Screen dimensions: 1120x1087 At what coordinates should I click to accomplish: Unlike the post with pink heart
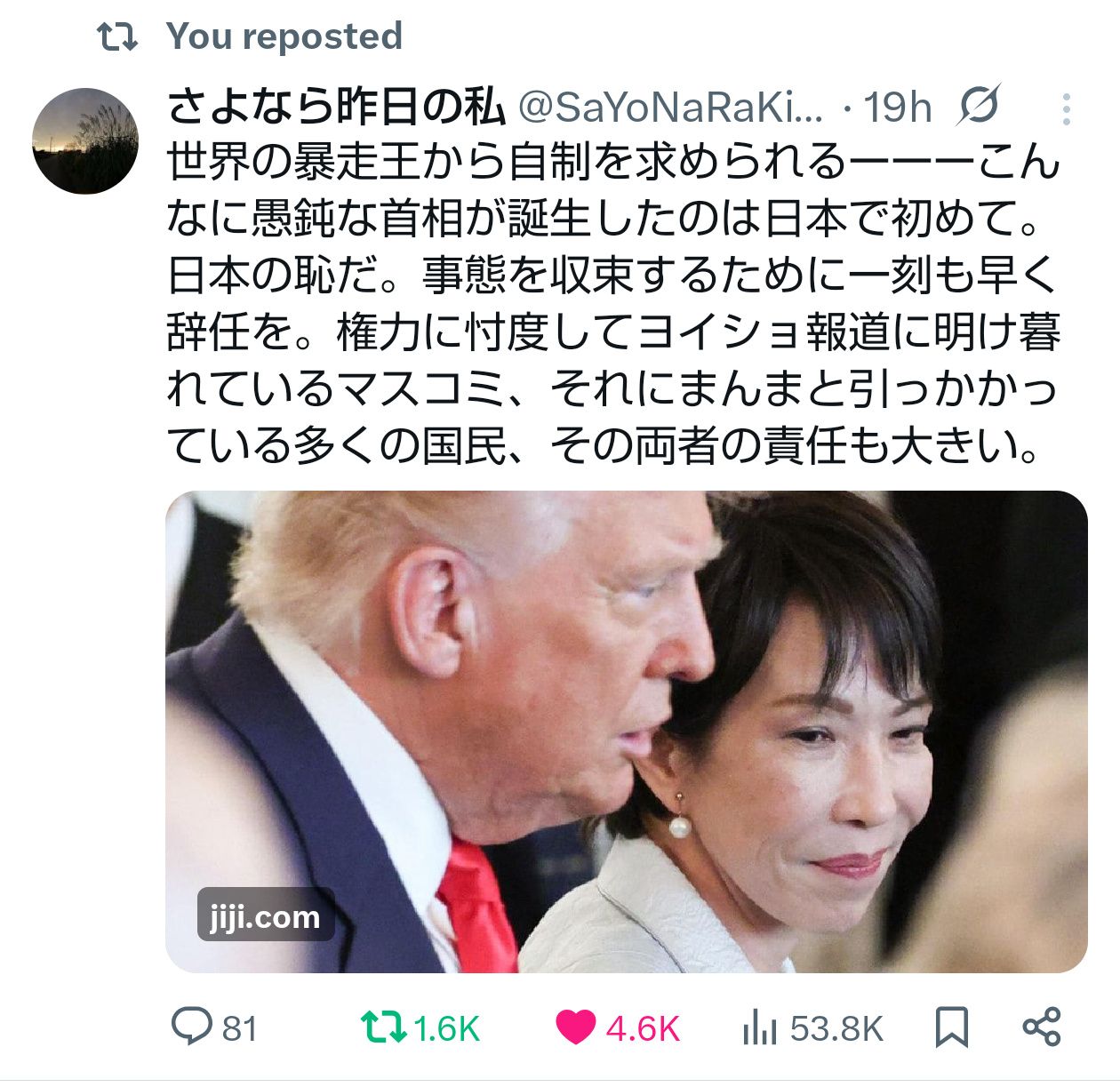(x=576, y=1028)
